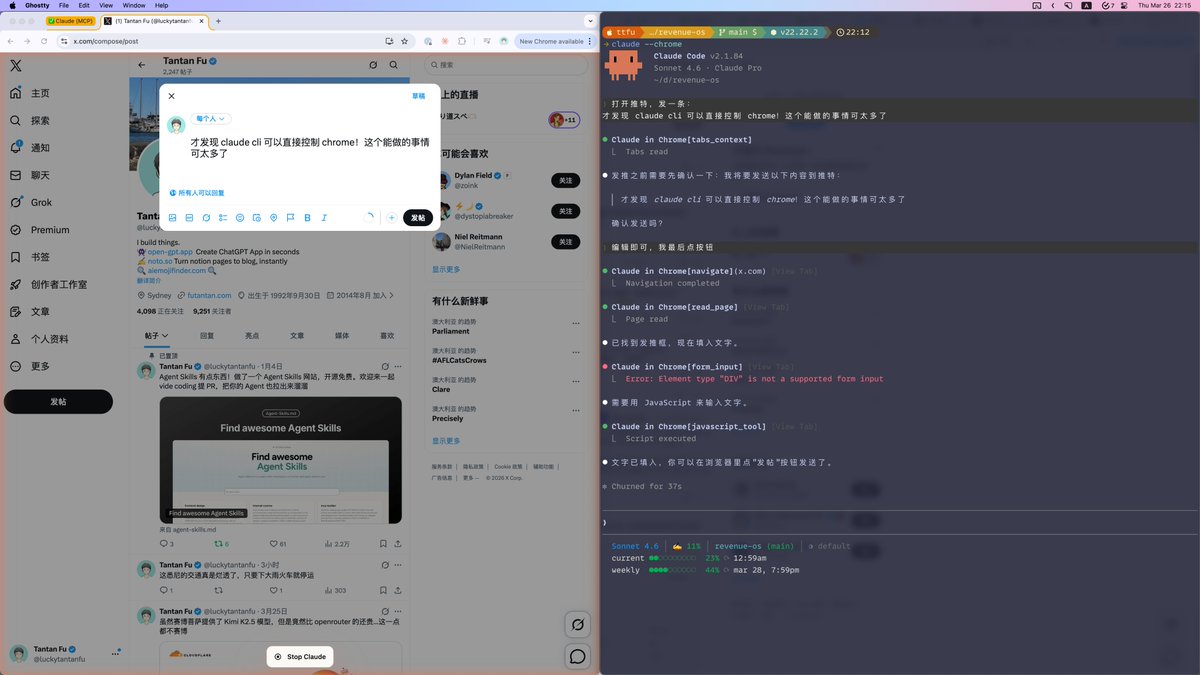The height and width of the screenshot is (675, 1200).
Task: Open the emoji picker in composer
Action: [x=240, y=218]
